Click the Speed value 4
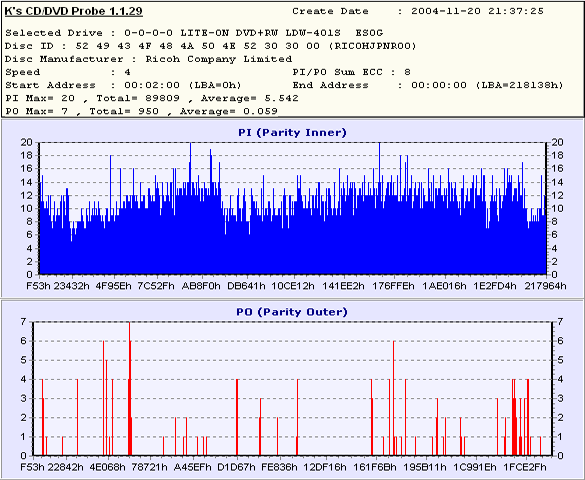Screen dimensions: 585x480 128,72
